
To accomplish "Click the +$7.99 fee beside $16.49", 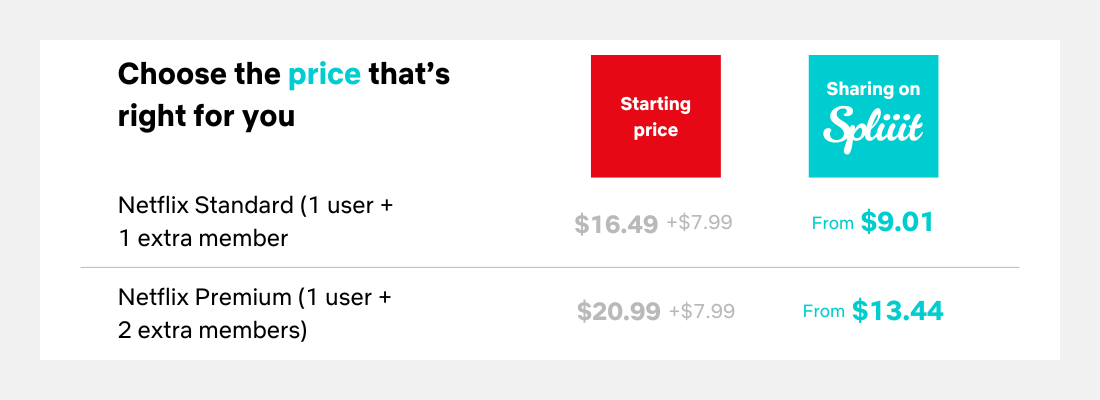I will coord(699,223).
